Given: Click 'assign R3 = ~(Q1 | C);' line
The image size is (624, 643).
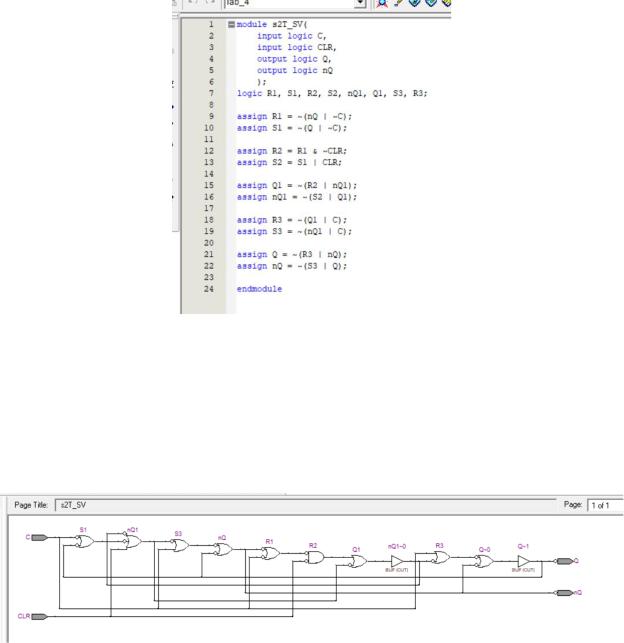Looking at the screenshot, I should coord(292,220).
